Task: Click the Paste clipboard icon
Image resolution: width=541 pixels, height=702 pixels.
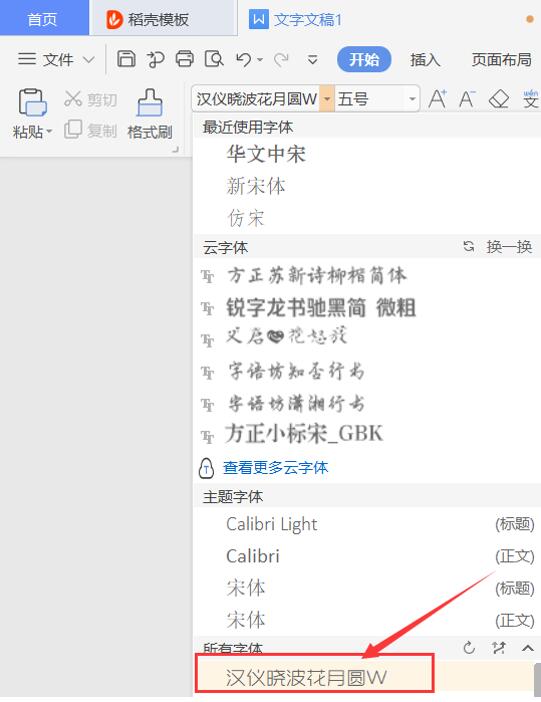Action: (x=32, y=103)
